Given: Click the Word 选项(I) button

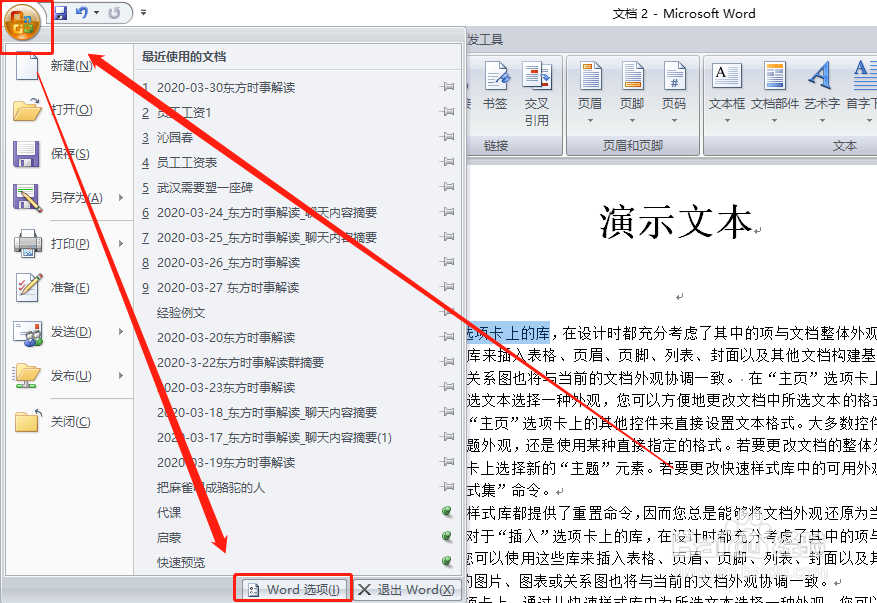Looking at the screenshot, I should point(294,589).
